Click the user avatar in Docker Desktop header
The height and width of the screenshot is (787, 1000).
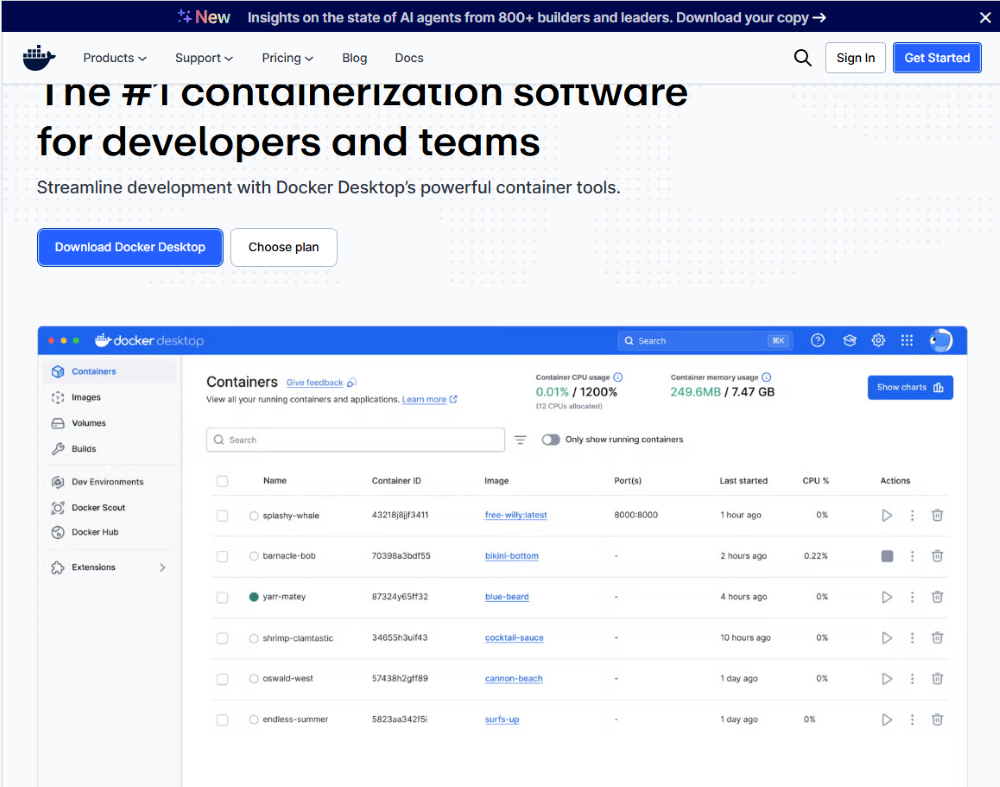pos(941,341)
